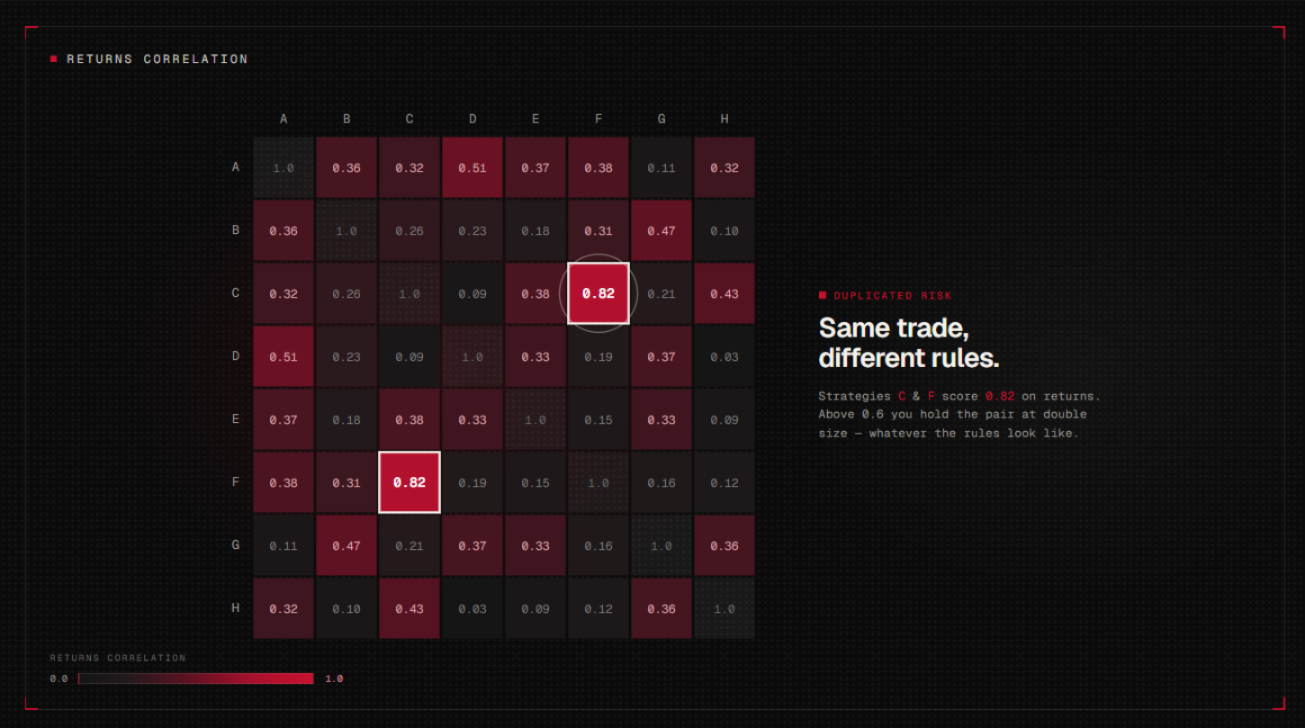Click the 0.19 cell in row D, column F
Viewport: 1305px width, 728px height.
[x=598, y=356]
